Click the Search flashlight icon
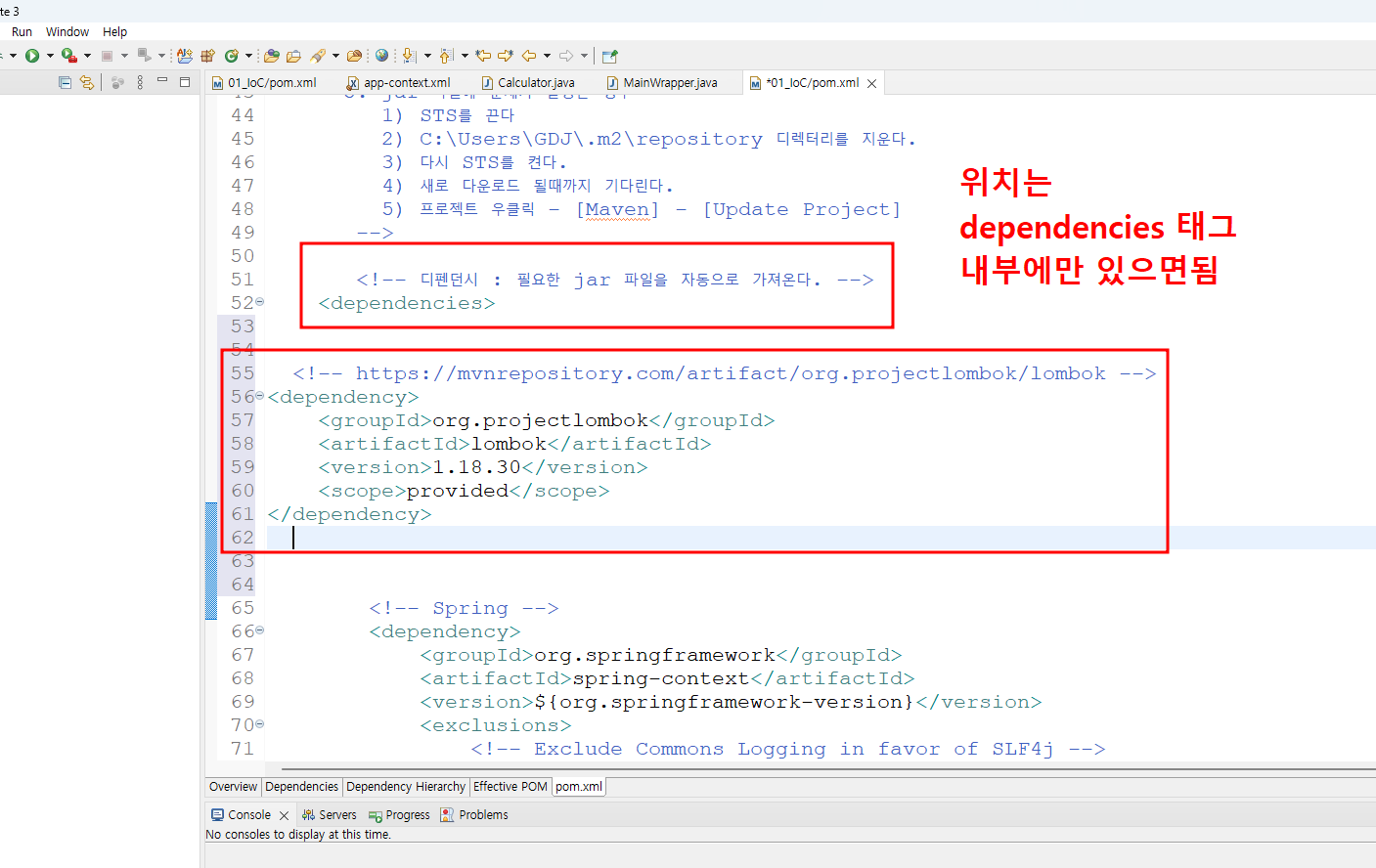This screenshot has width=1376, height=868. pos(319,56)
